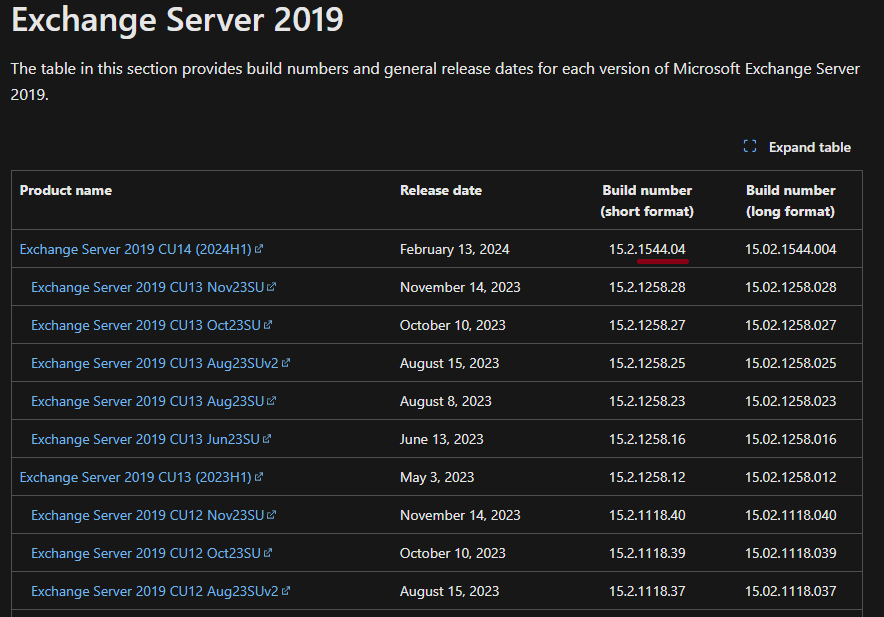
Task: Click release date November 14, 2023 for CU12
Action: tap(460, 515)
